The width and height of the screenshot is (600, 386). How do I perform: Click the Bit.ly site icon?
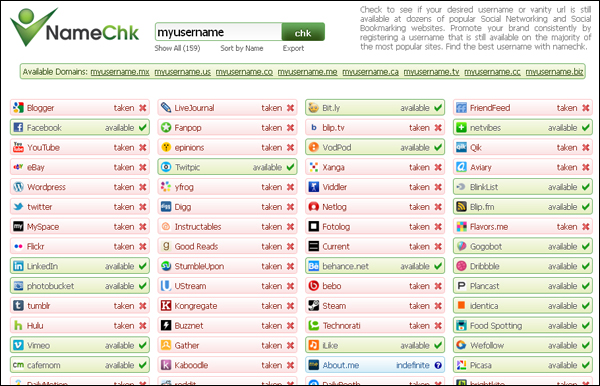pyautogui.click(x=313, y=108)
